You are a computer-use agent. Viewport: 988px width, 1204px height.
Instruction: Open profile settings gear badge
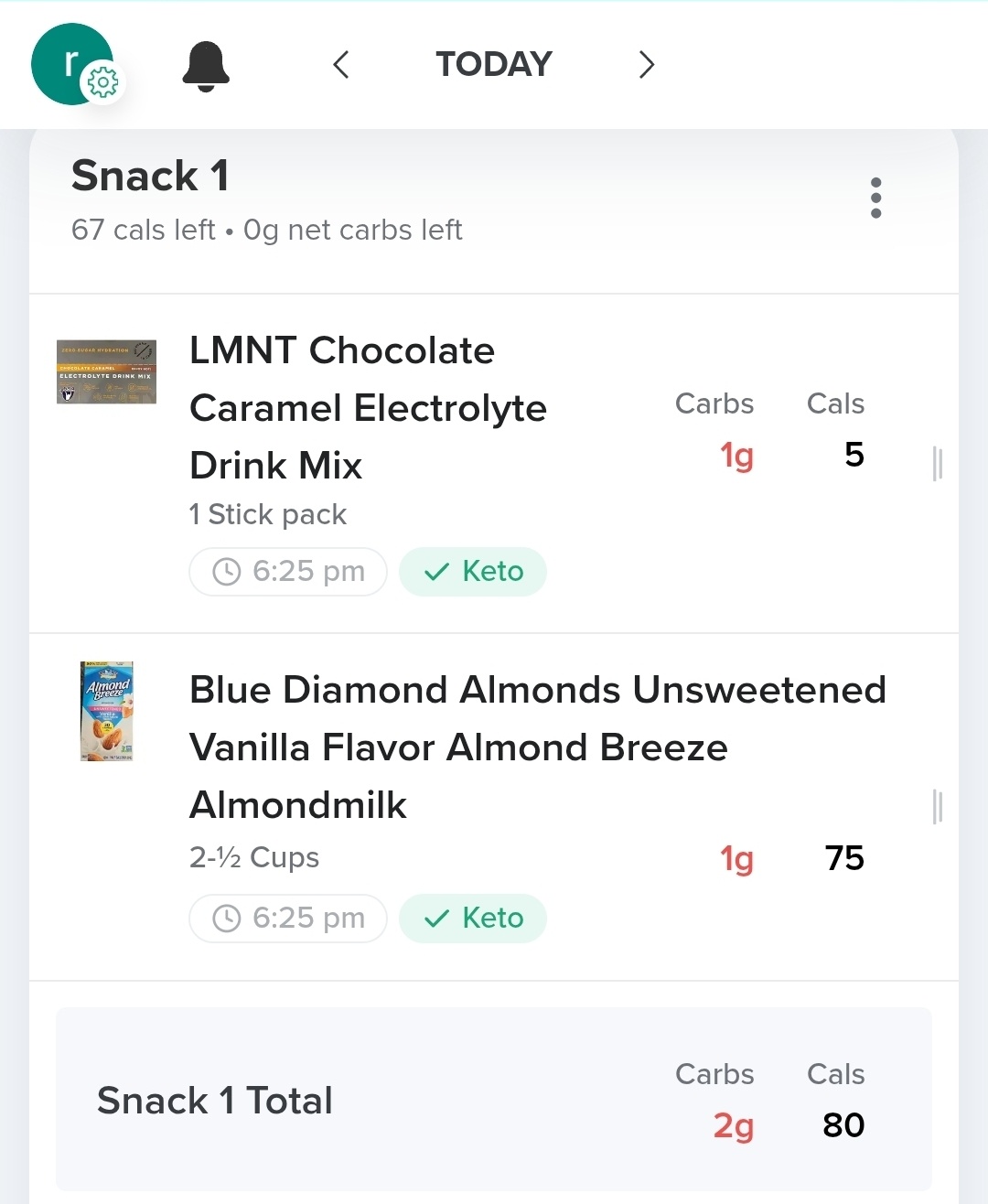click(x=102, y=83)
